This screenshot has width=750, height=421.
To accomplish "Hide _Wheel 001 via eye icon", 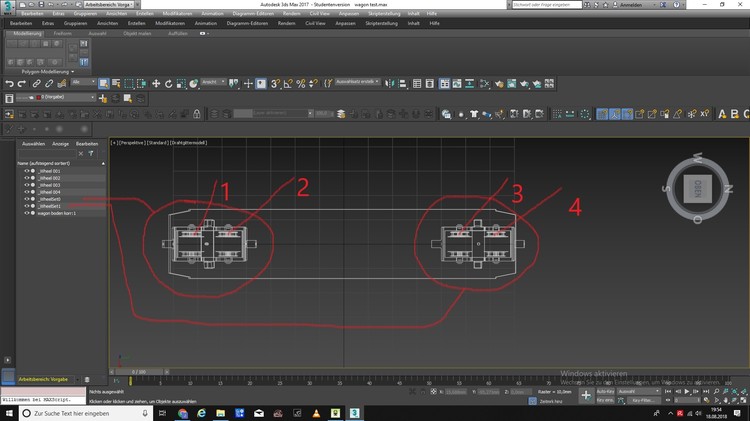I will (27, 171).
